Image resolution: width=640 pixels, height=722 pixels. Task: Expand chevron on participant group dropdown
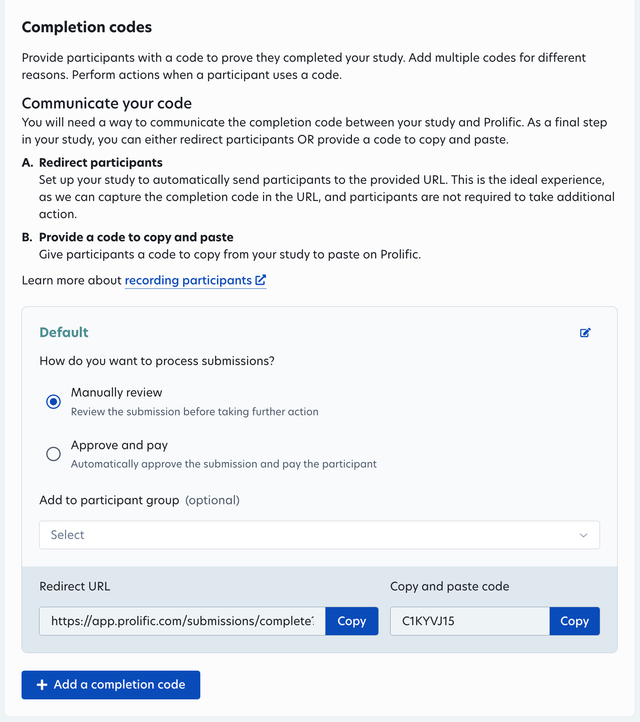(583, 535)
